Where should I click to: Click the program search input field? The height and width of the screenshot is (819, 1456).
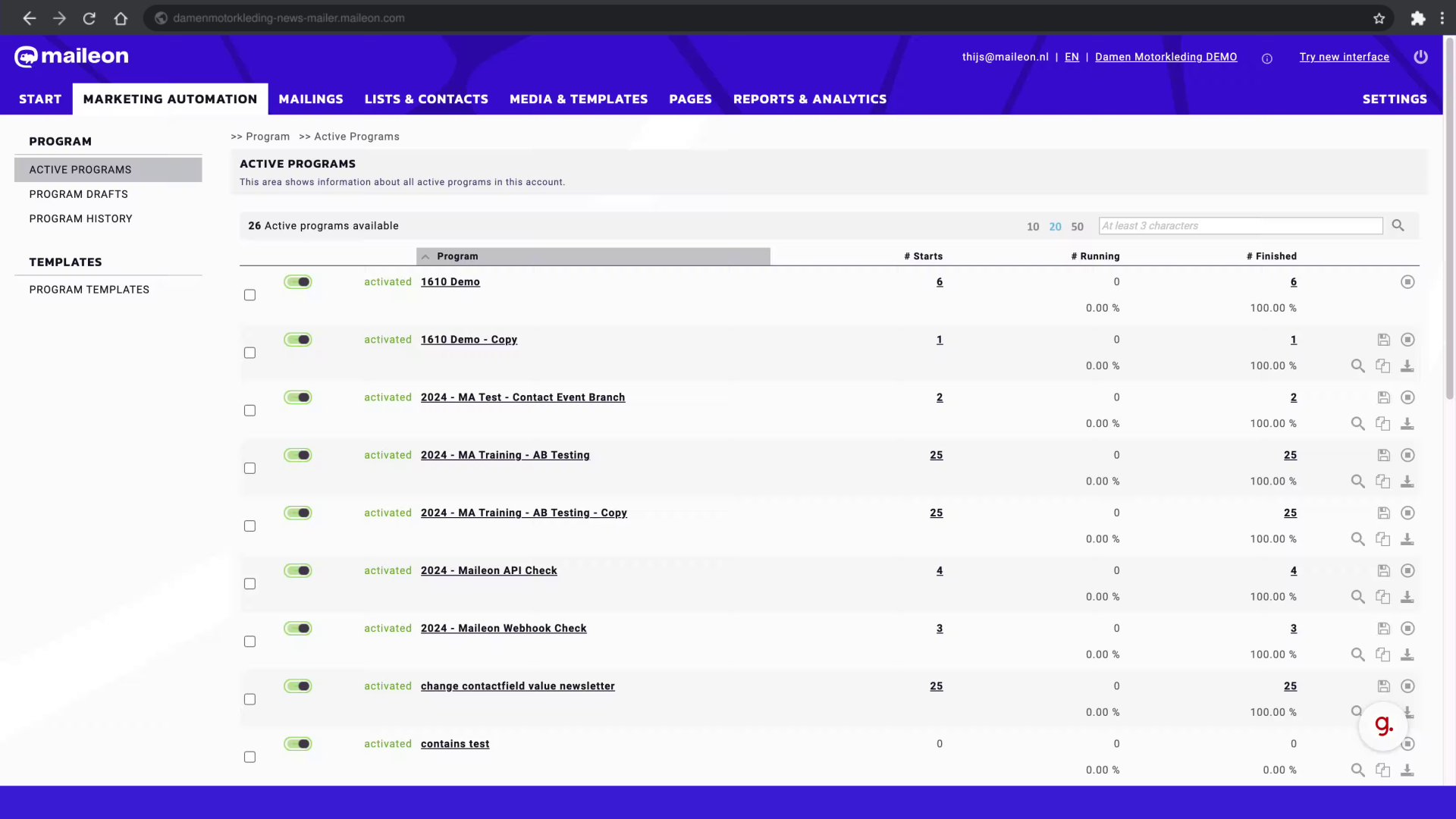point(1241,226)
